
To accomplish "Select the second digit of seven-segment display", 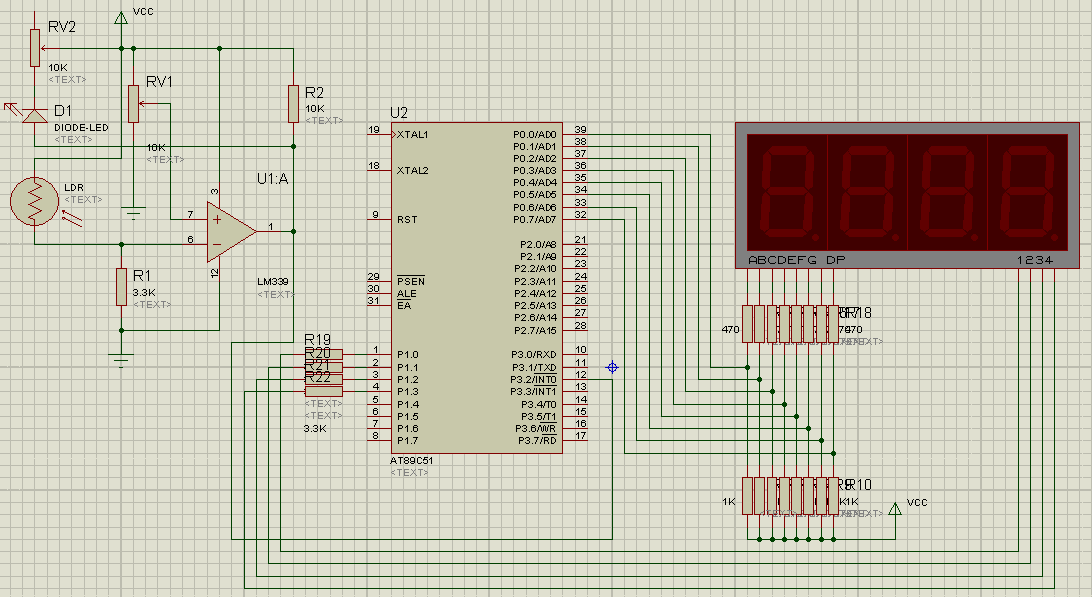I will (867, 192).
